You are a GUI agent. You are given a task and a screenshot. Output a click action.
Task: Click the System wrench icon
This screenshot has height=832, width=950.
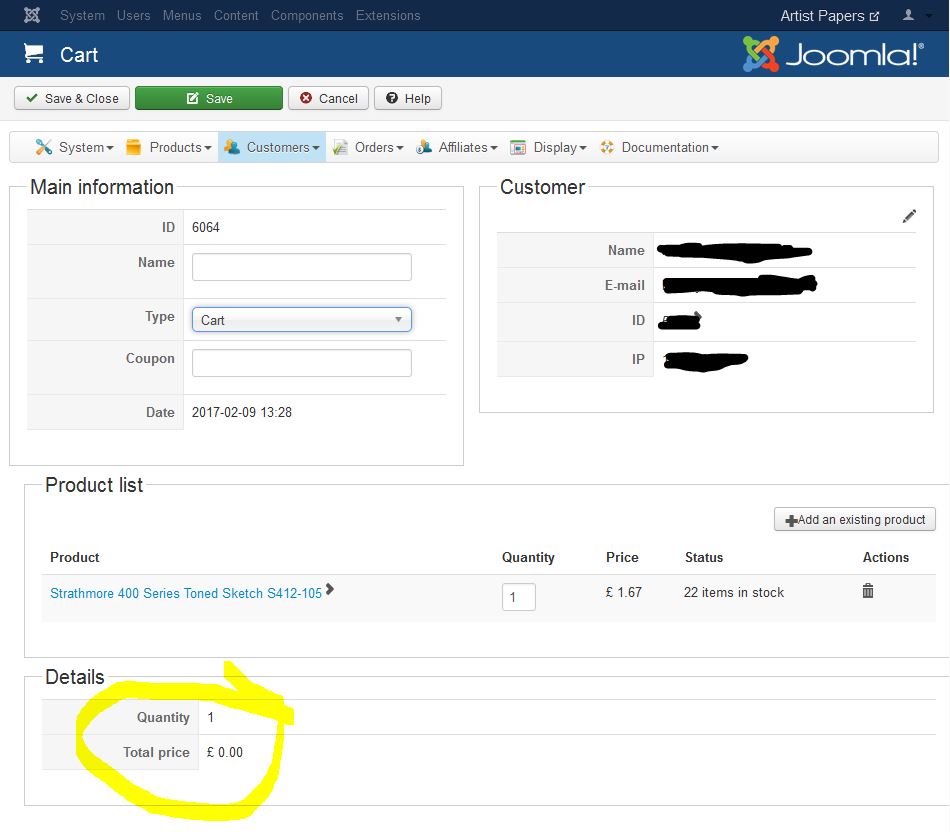(43, 147)
